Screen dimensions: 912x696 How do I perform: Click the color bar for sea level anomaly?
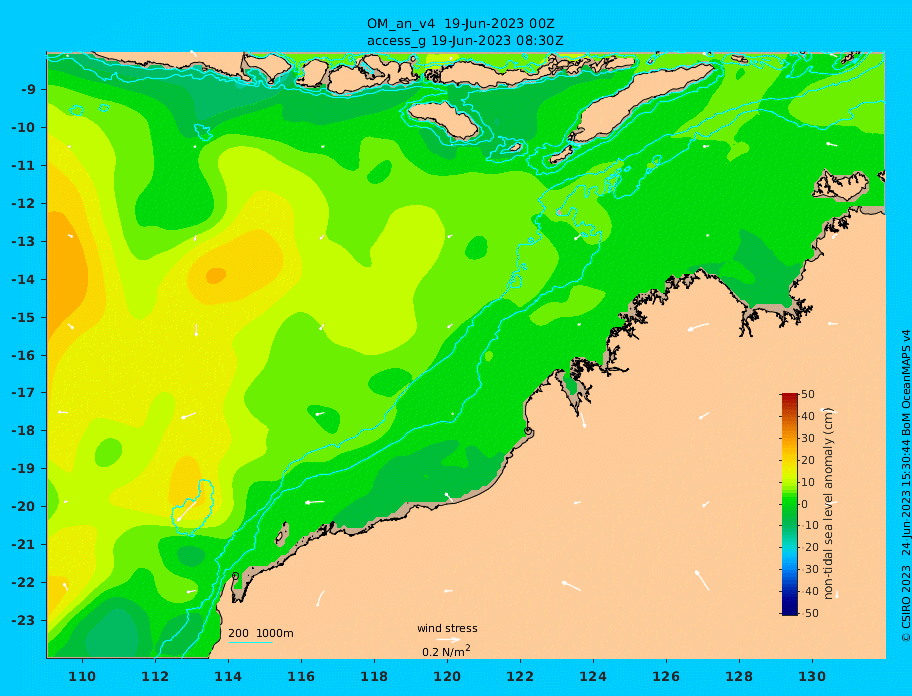pos(789,504)
